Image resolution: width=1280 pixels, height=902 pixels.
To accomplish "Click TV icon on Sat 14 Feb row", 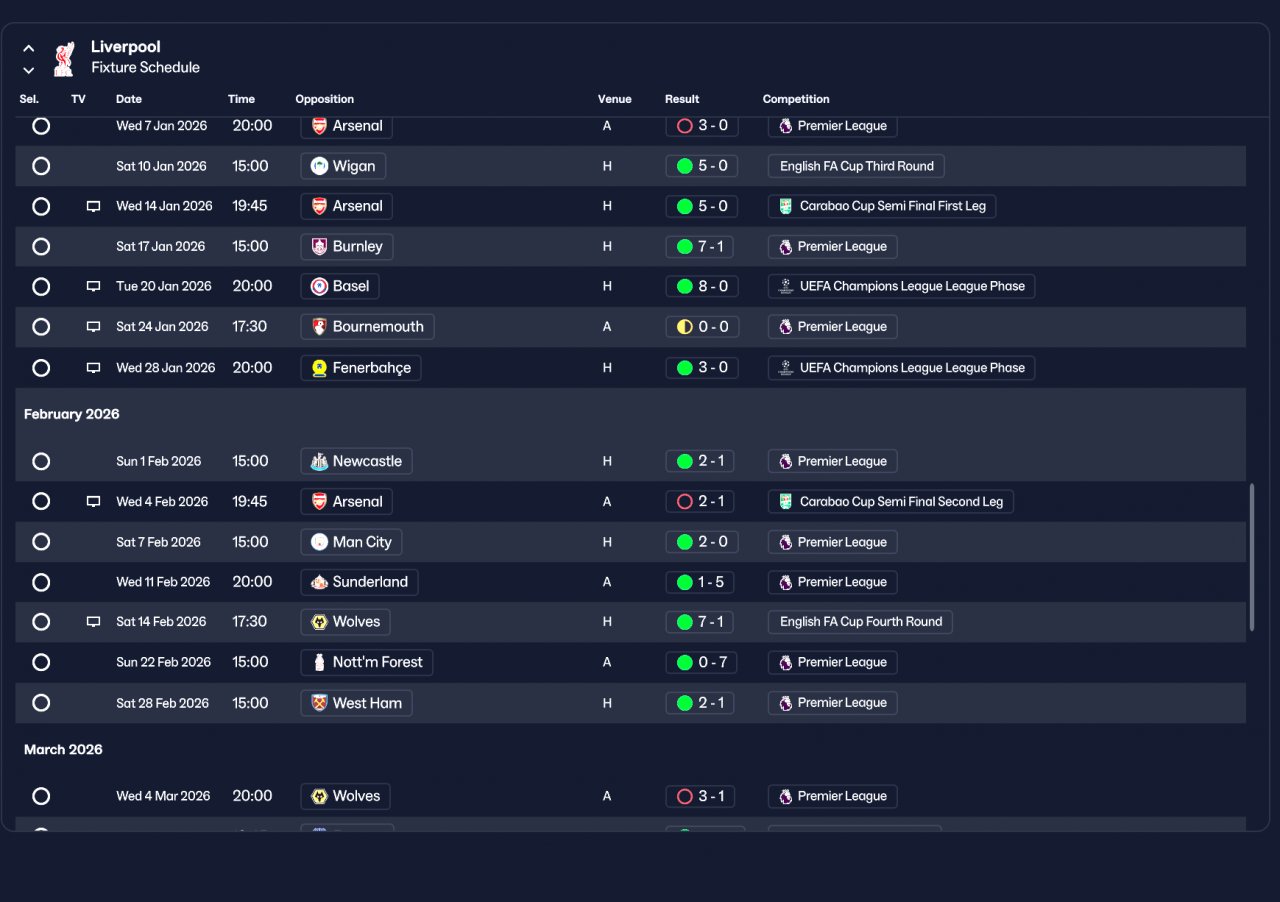I will click(93, 621).
